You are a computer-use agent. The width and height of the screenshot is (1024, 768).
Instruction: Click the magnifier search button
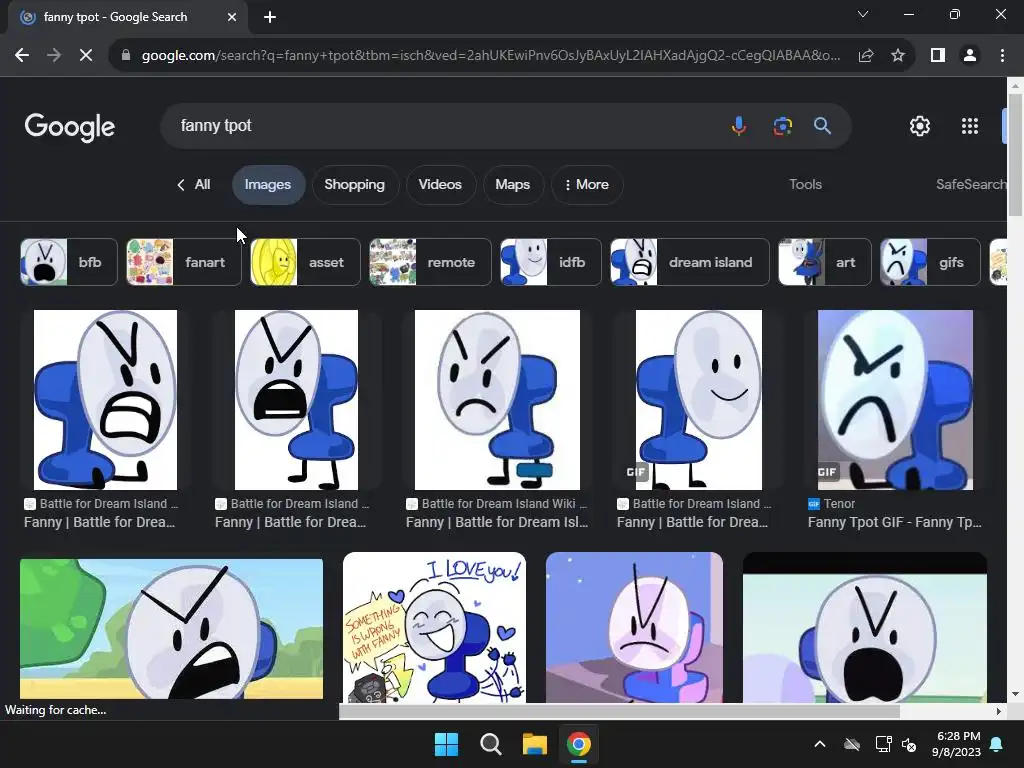822,125
